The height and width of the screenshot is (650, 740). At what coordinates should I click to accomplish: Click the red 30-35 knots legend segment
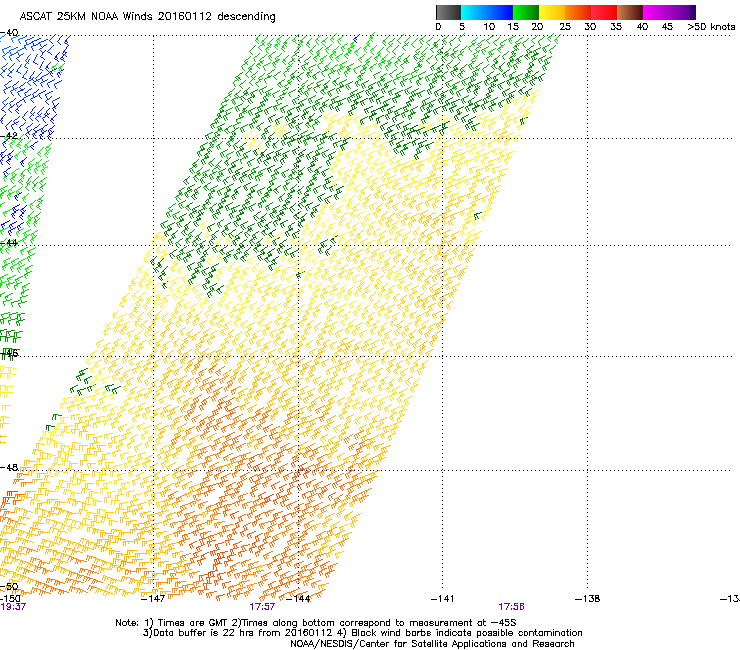[604, 12]
